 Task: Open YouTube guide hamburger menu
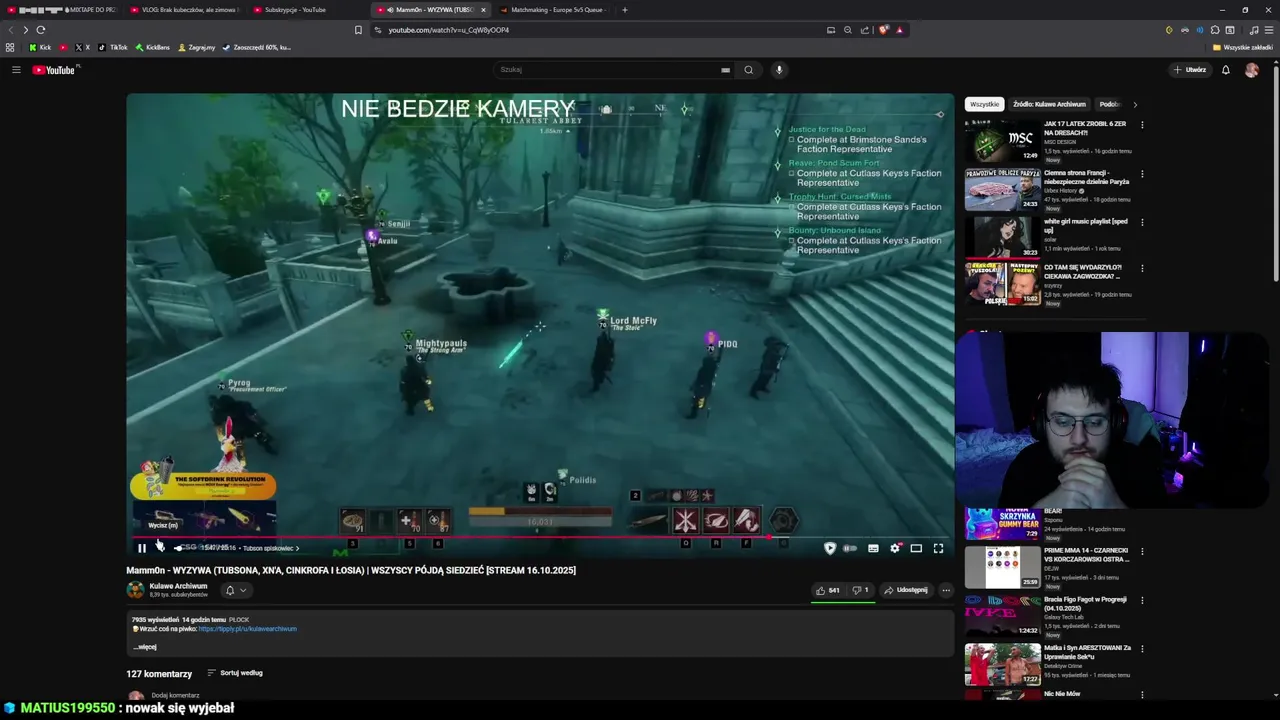(16, 70)
